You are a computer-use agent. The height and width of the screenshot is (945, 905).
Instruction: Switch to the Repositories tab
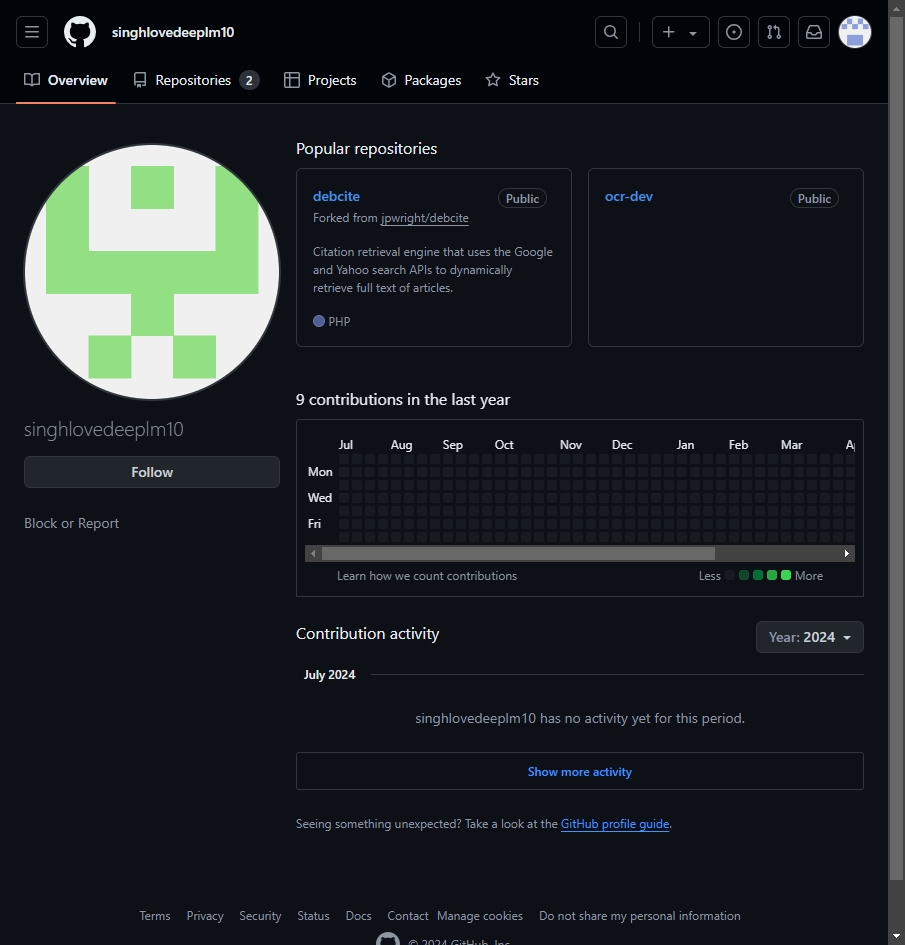[196, 80]
